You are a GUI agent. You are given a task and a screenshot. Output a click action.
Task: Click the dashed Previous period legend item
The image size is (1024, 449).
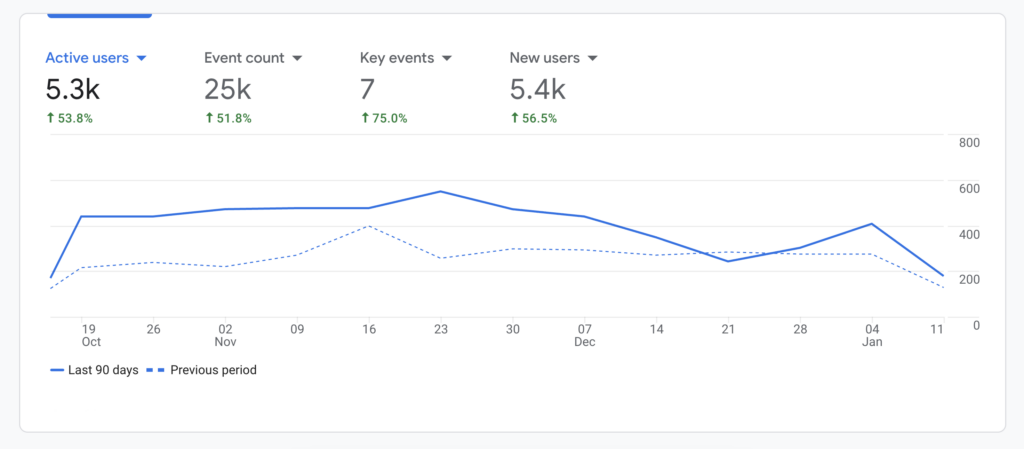coord(203,370)
